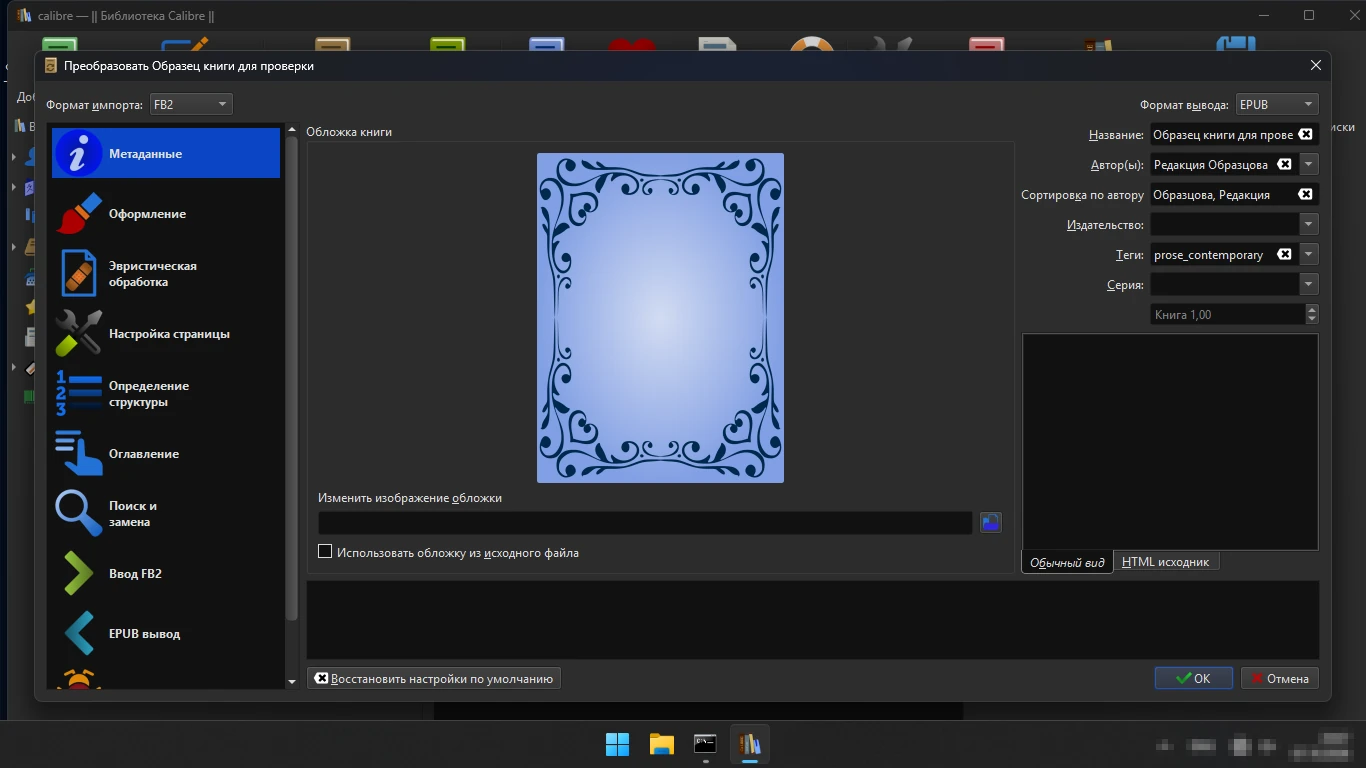Open File Explorer from the taskbar
Screen dimensions: 1366x768
click(x=661, y=744)
